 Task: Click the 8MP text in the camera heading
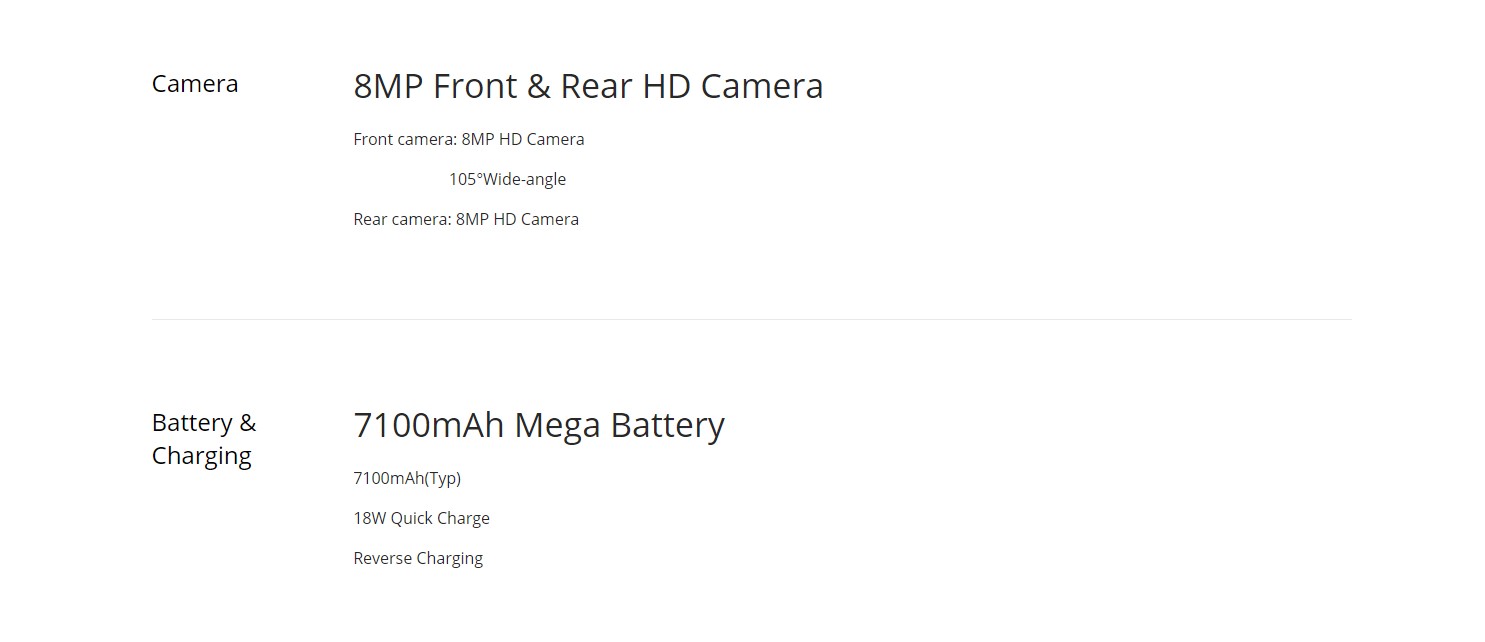pyautogui.click(x=388, y=86)
